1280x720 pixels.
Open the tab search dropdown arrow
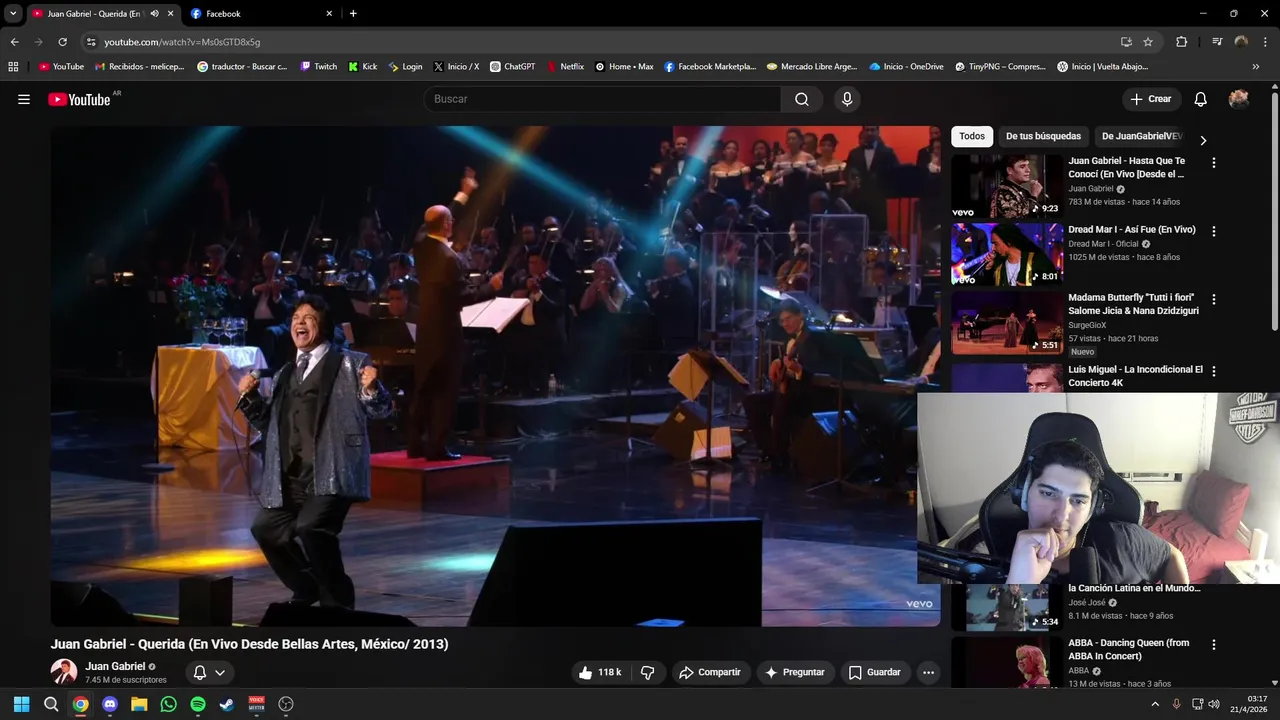13,14
